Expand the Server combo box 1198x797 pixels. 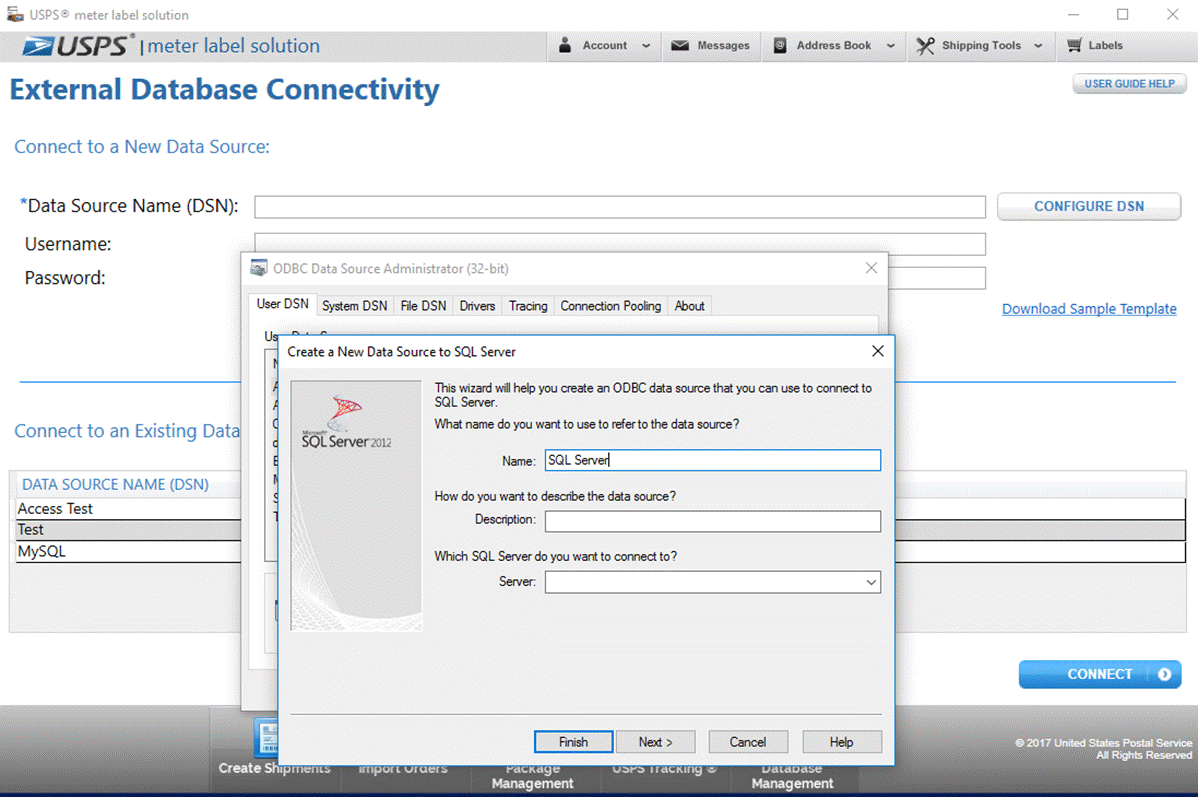tap(870, 582)
